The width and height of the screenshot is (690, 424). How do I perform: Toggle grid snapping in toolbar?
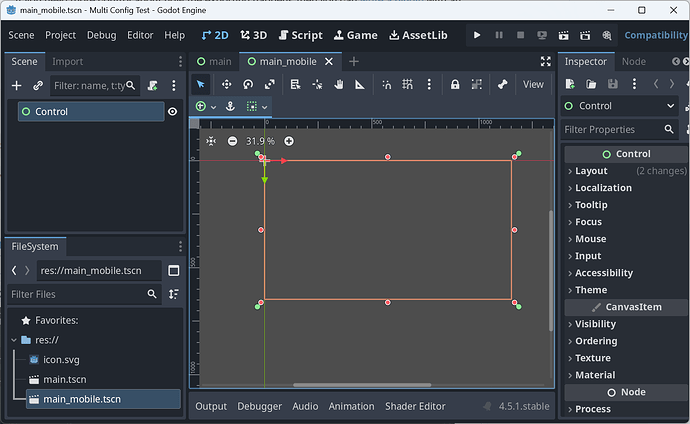(408, 85)
